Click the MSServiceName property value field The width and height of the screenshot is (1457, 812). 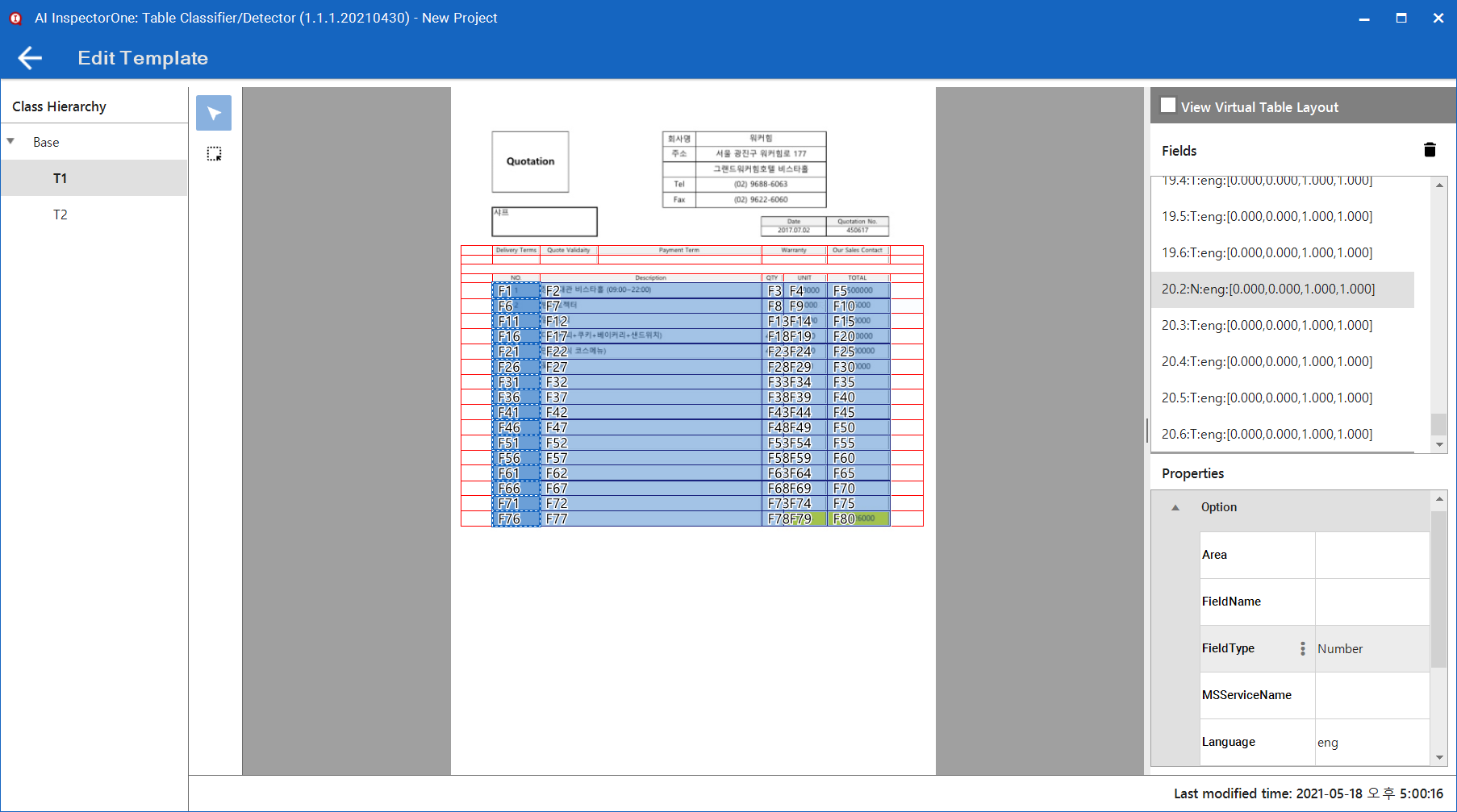point(1371,695)
